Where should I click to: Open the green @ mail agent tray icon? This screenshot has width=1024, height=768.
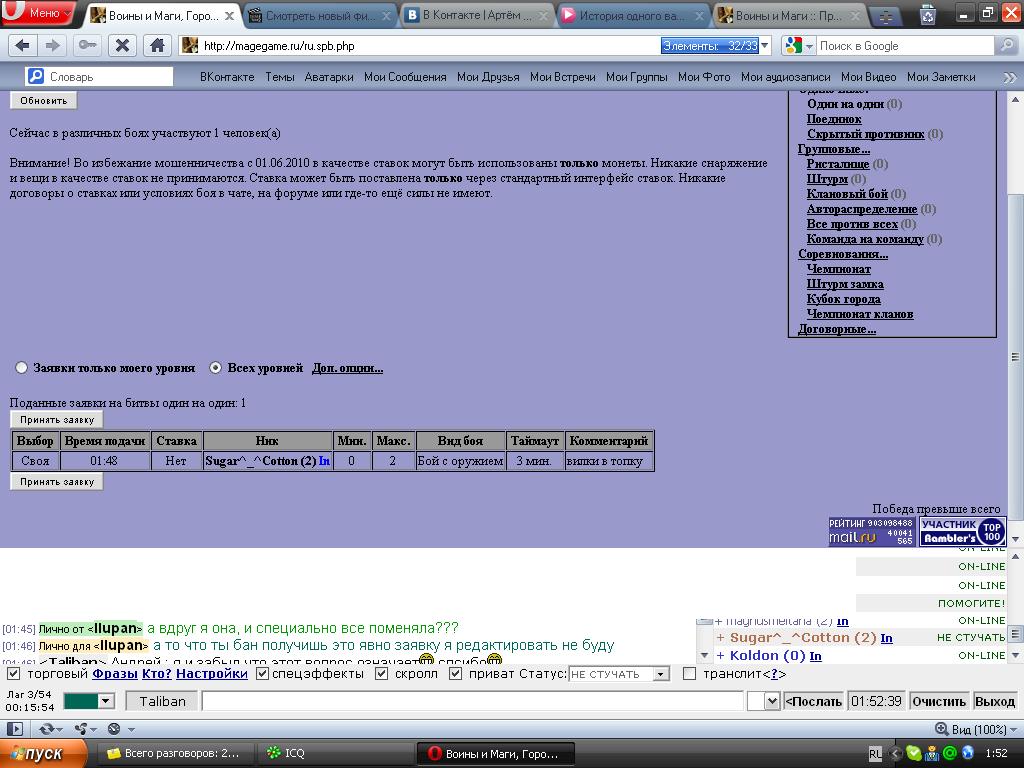(950, 754)
